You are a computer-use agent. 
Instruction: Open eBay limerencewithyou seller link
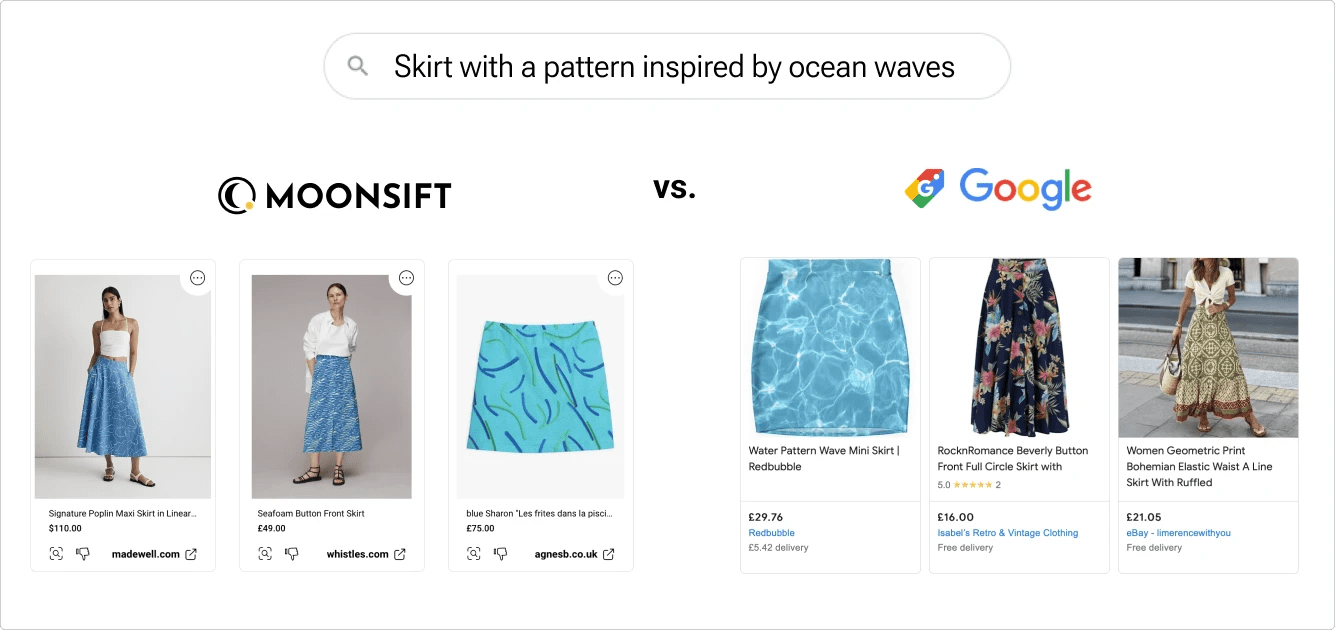[1178, 533]
